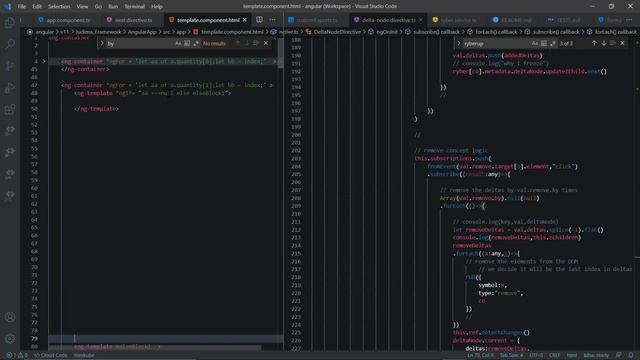Switch to the app.component.ts tab
The image size is (640, 360).
(64, 20)
